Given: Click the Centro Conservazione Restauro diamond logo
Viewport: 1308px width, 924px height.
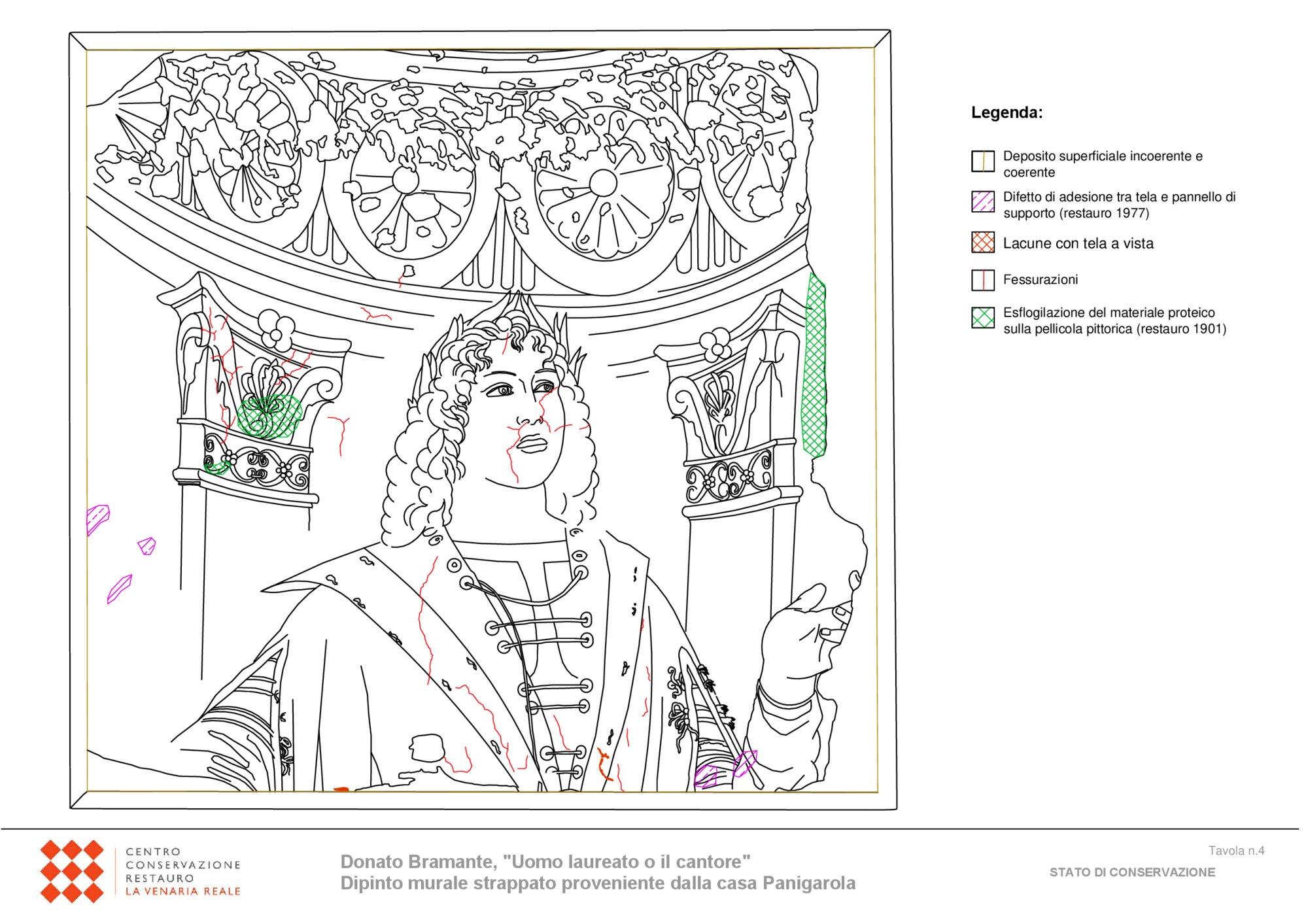Looking at the screenshot, I should click(x=72, y=872).
